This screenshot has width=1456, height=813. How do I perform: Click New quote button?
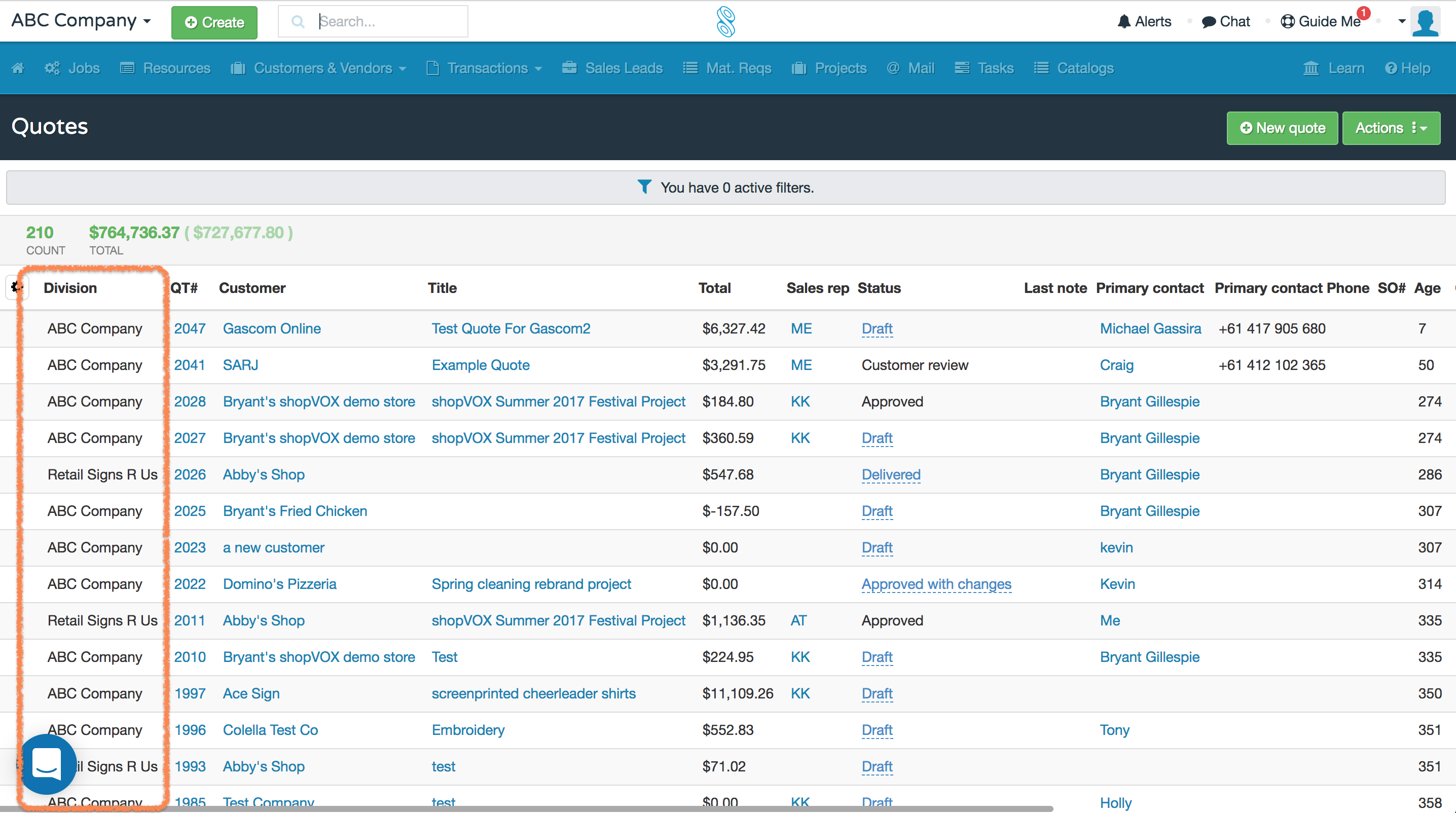click(x=1282, y=128)
